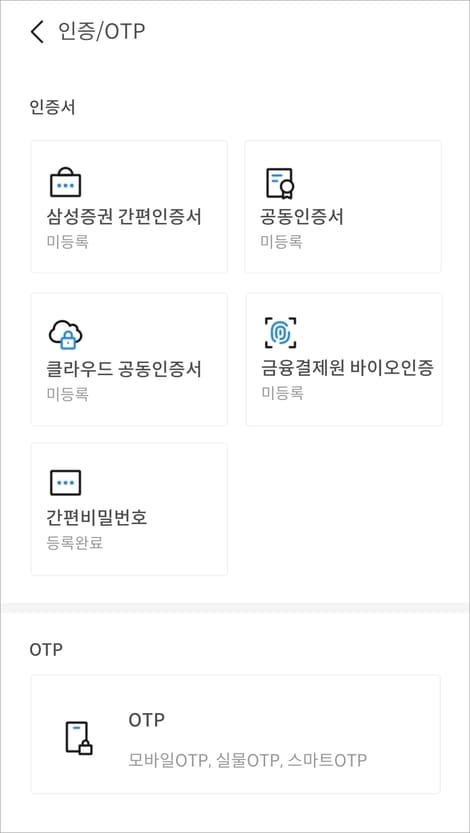Tap the 클라우드 공동인증서 cloud lock icon
The width and height of the screenshot is (470, 833).
(65, 334)
